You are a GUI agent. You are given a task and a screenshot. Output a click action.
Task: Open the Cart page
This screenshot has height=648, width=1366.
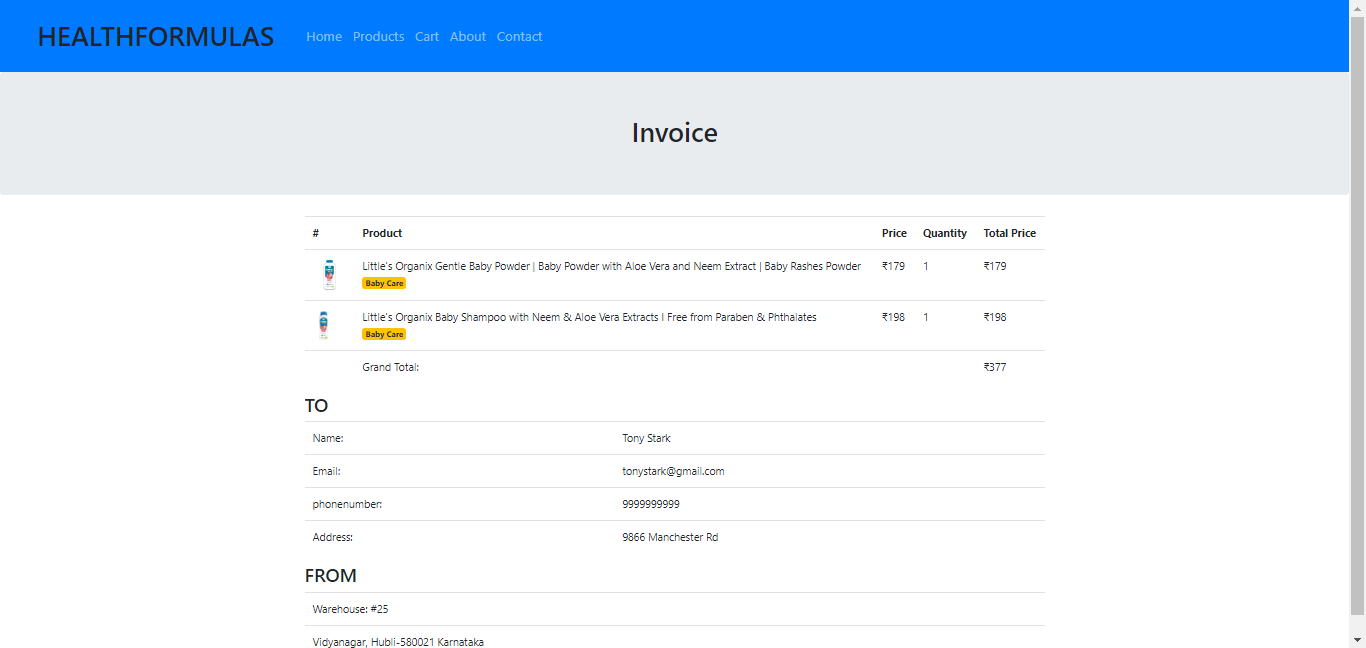click(427, 36)
